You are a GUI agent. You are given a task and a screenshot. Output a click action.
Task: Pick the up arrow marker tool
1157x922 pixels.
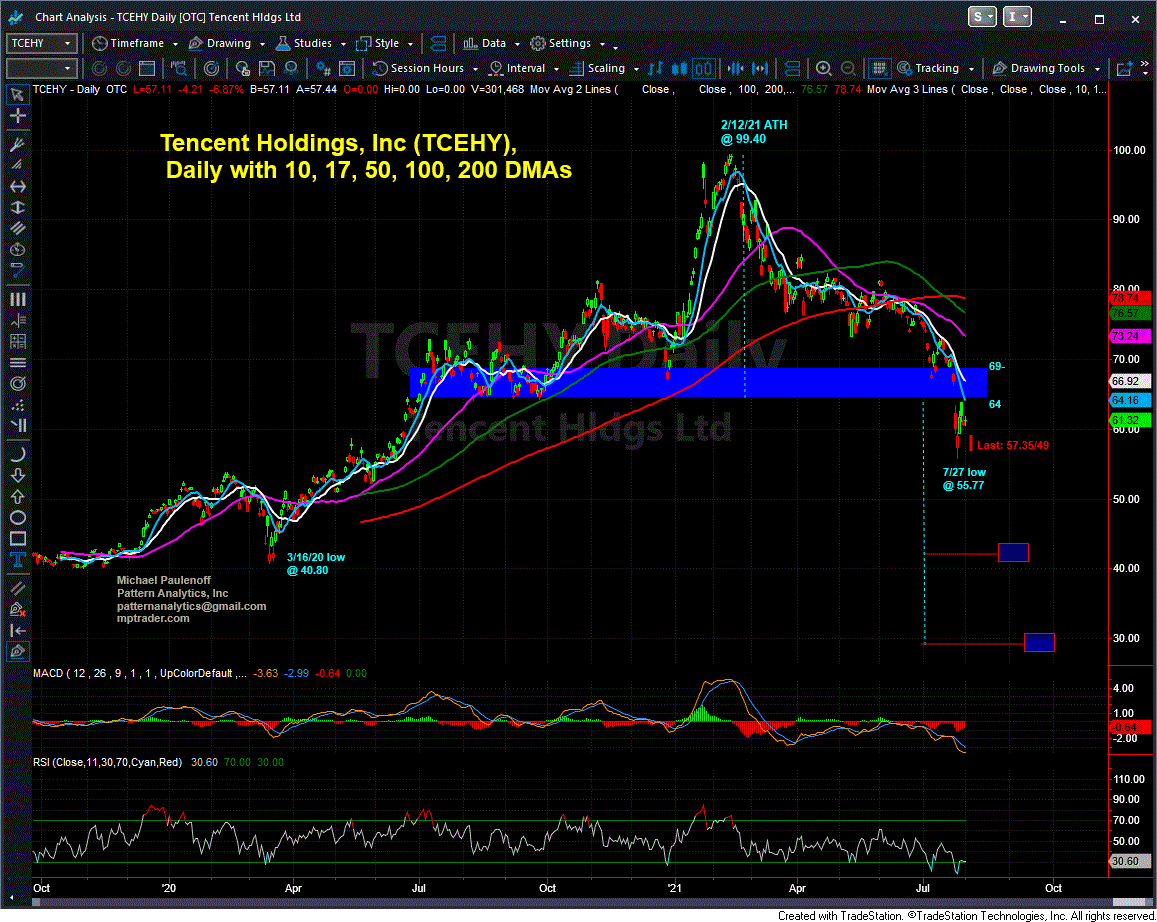click(x=18, y=496)
